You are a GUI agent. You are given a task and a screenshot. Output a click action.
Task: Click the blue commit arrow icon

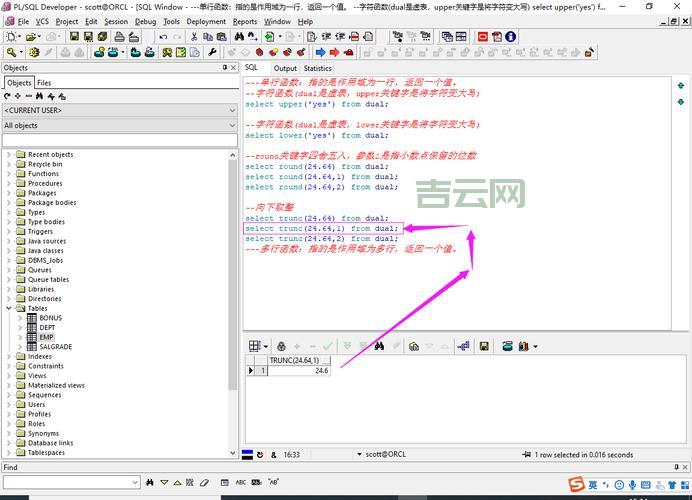(320, 52)
